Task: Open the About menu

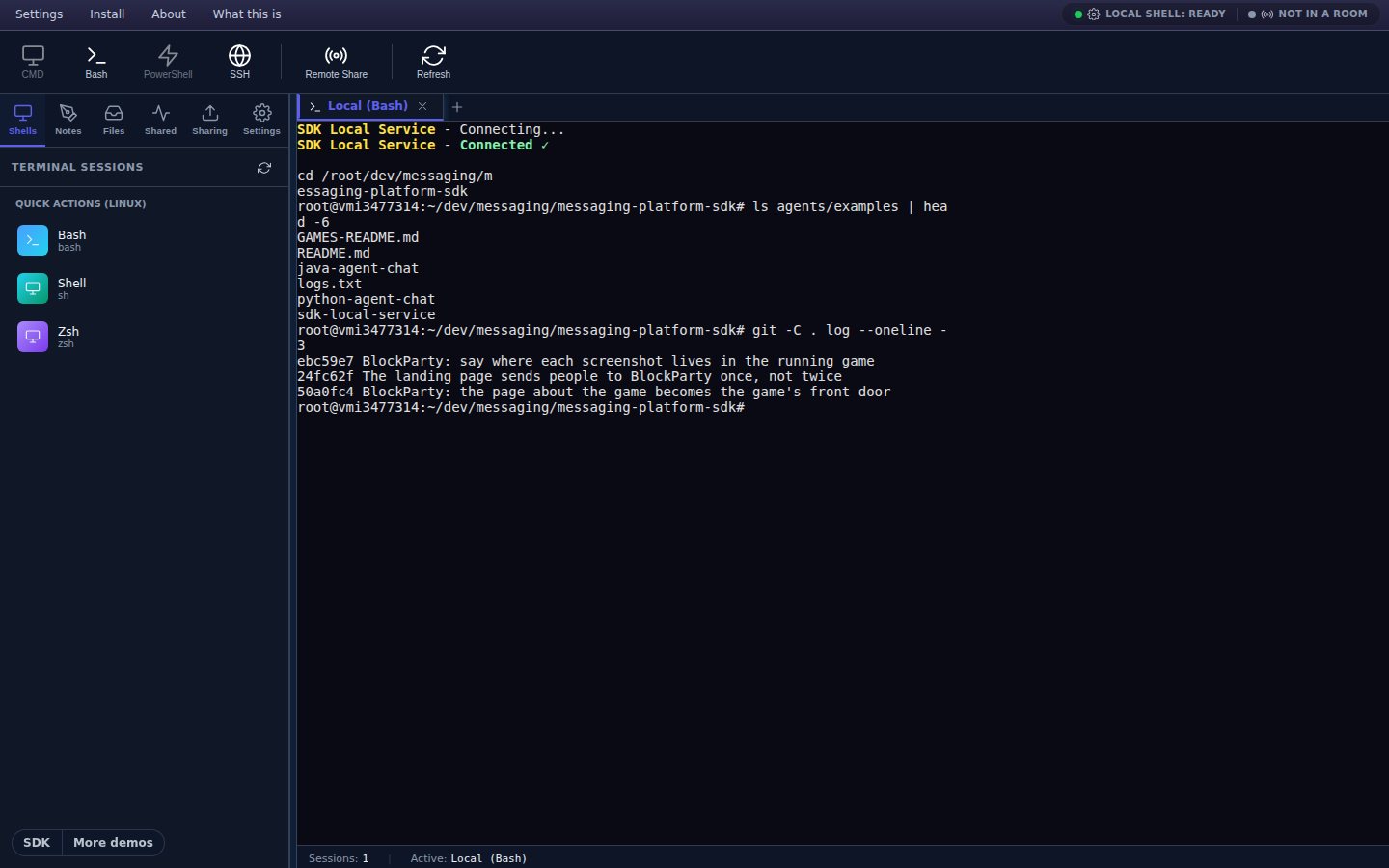Action: 169,14
